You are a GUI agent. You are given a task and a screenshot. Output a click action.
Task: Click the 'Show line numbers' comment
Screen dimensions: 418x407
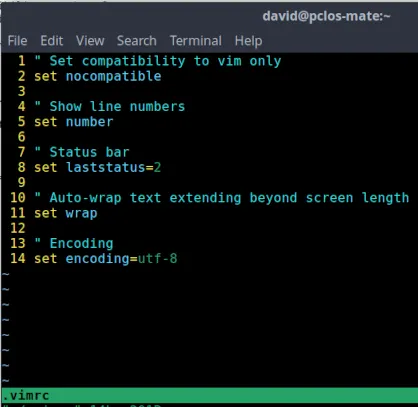click(x=110, y=107)
